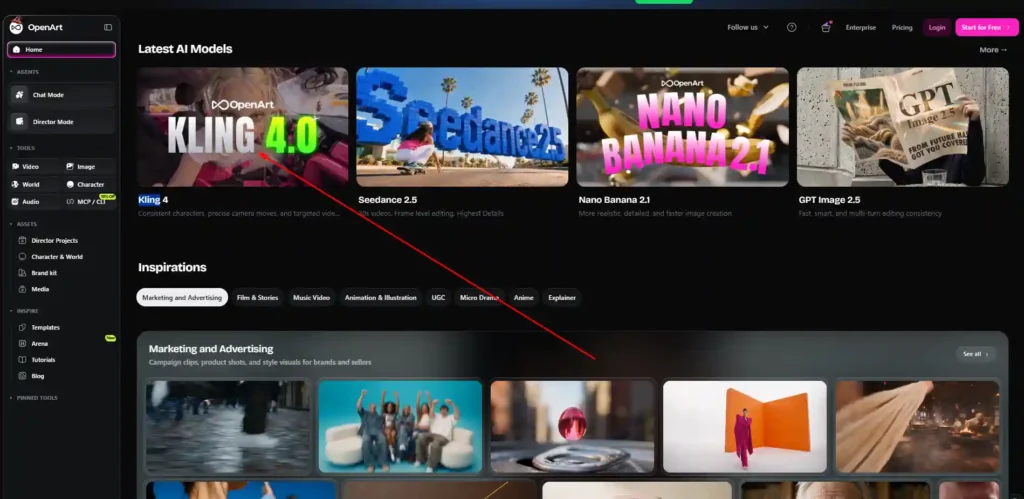Open Director Mode agent
This screenshot has width=1024, height=499.
pyautogui.click(x=62, y=121)
